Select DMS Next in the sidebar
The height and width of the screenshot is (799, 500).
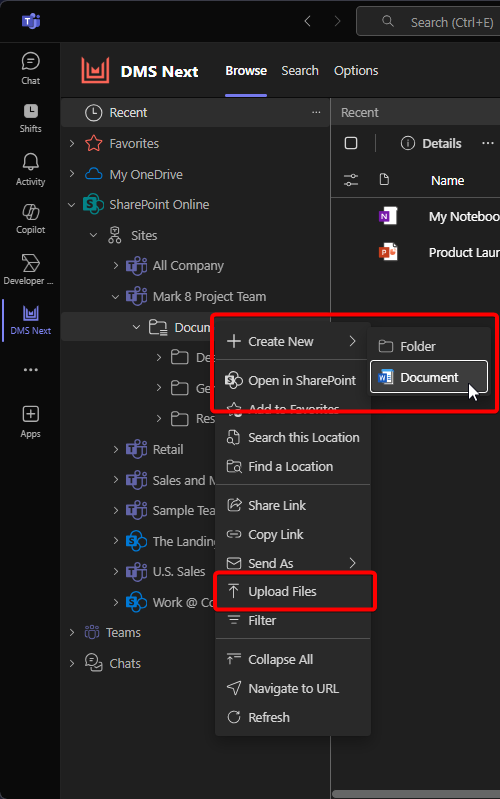click(31, 319)
